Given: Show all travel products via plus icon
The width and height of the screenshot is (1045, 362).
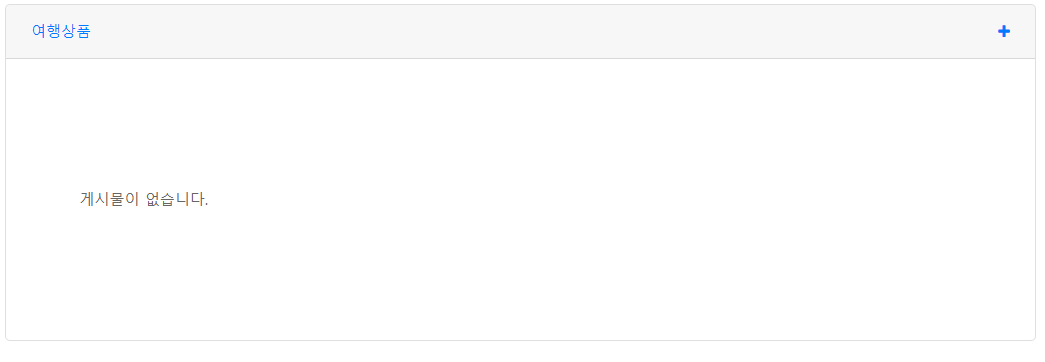Looking at the screenshot, I should [1003, 31].
